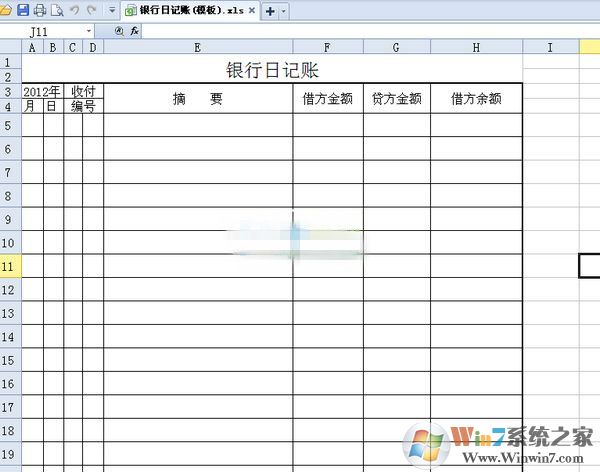Viewport: 600px width, 472px height.
Task: Click the 贷方金额 header cell
Action: click(397, 98)
